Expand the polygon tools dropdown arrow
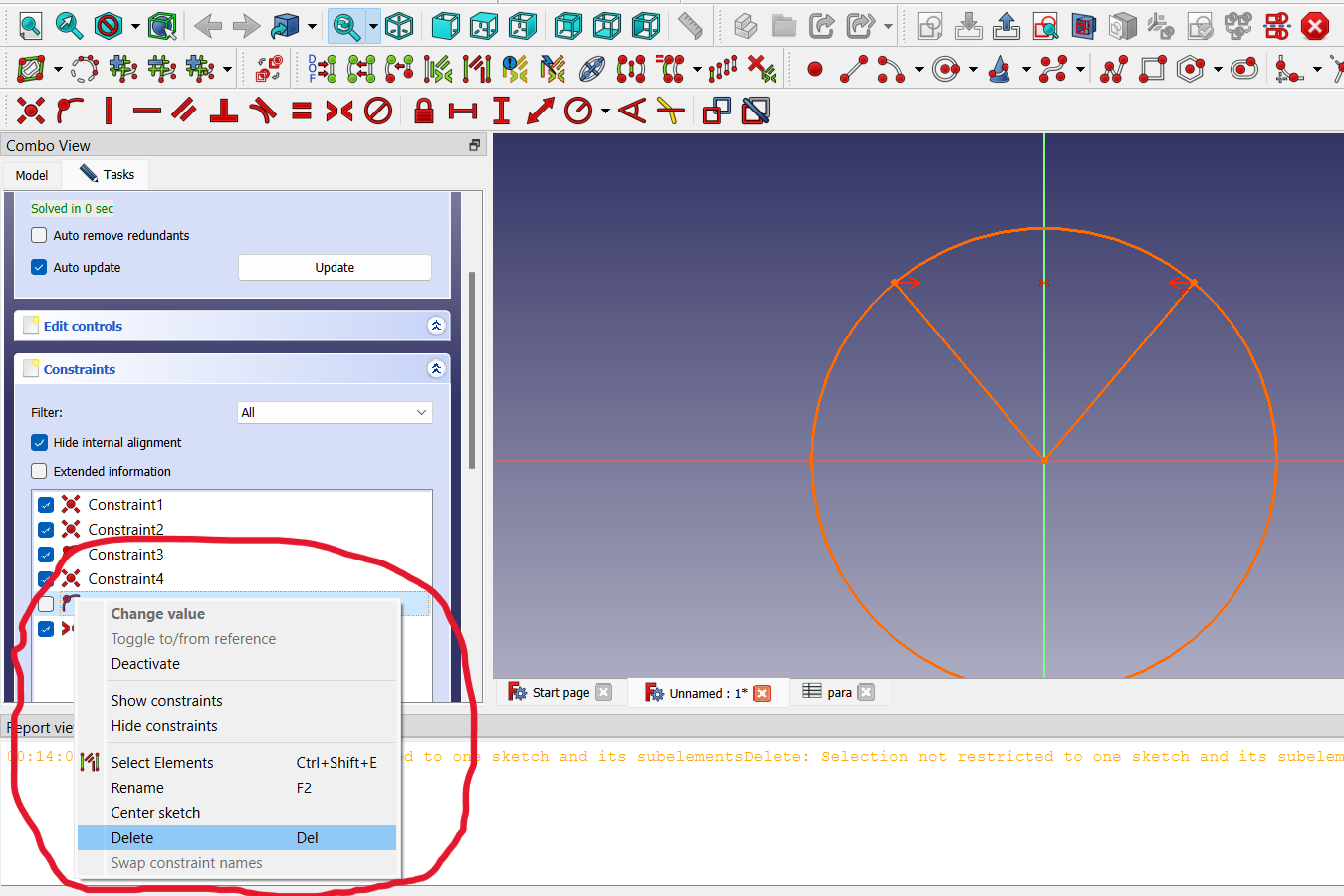 (x=1218, y=69)
